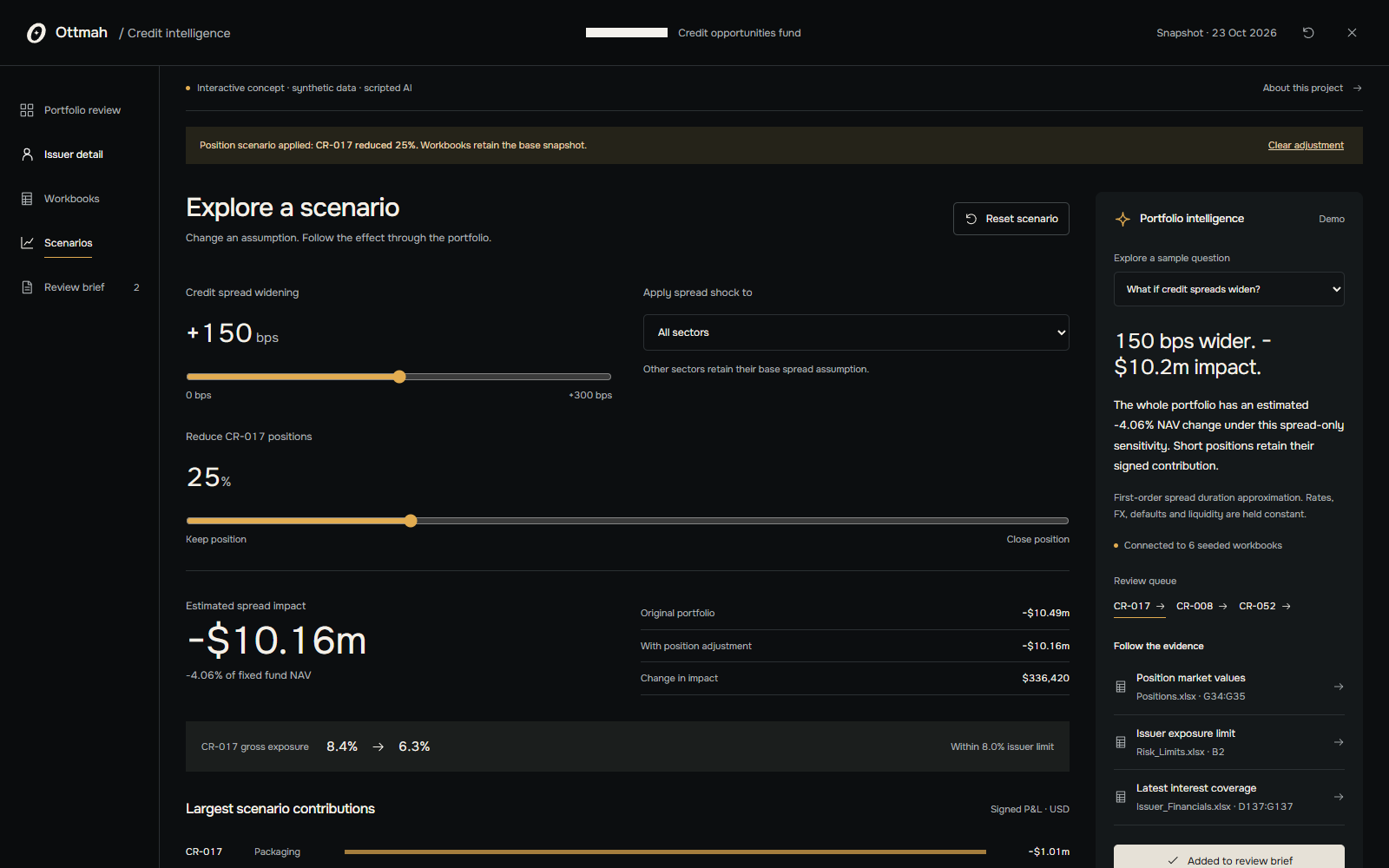The image size is (1389, 868).
Task: Click the Scenarios chart icon in sidebar
Action: coord(27,243)
